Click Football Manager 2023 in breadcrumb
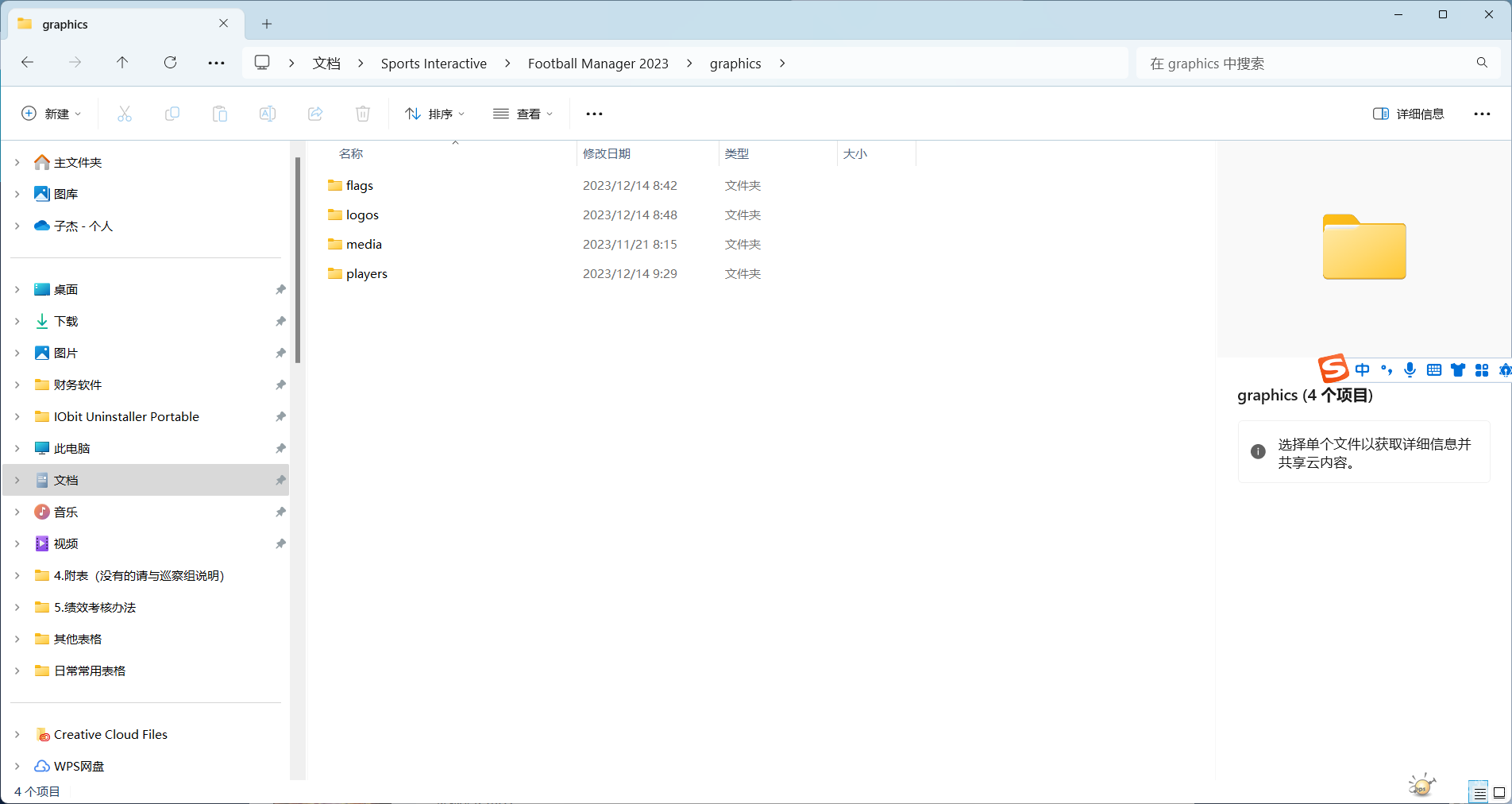Screen dimensions: 1512x804 coord(597,64)
